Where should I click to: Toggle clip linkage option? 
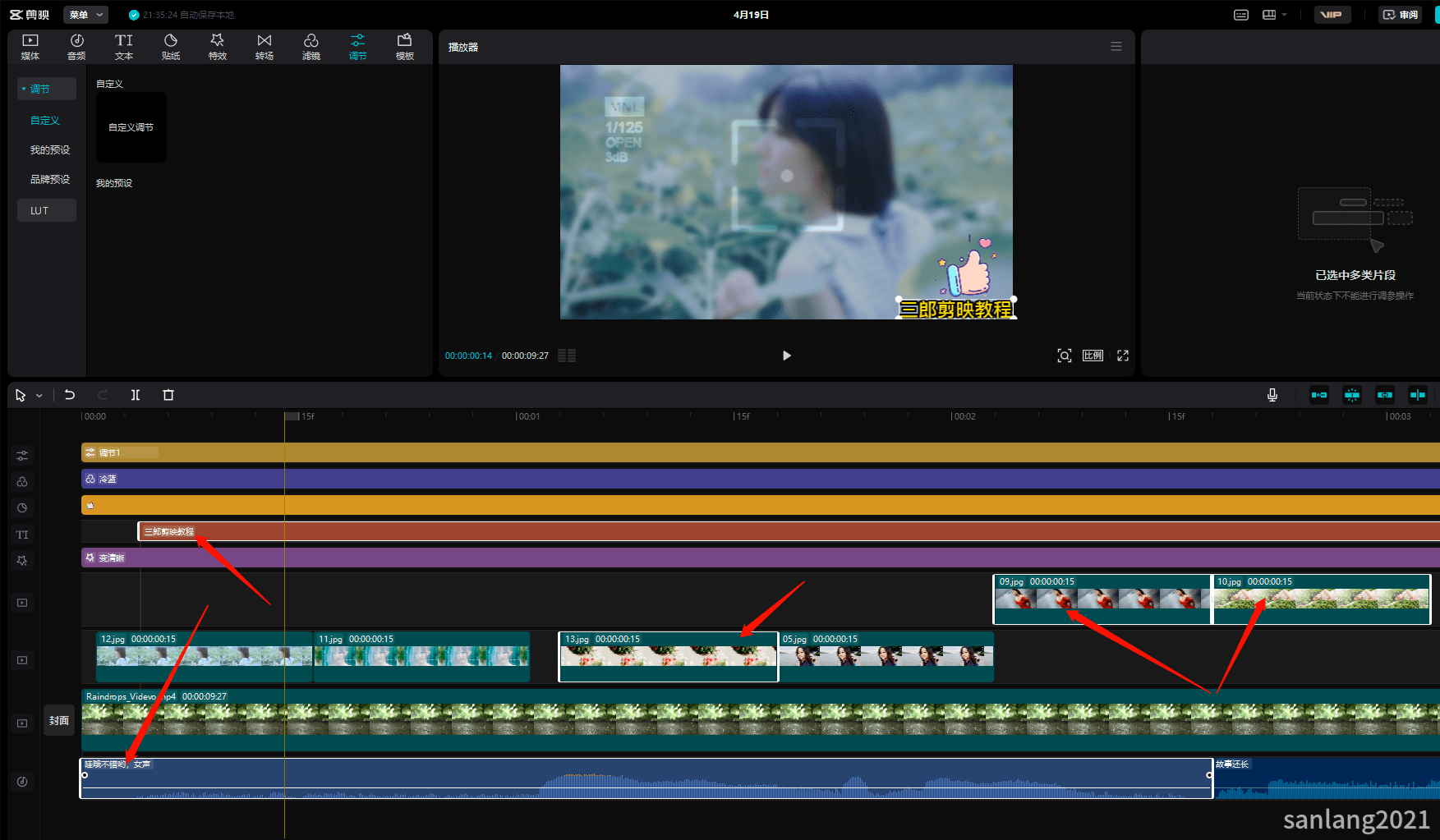tap(1385, 395)
